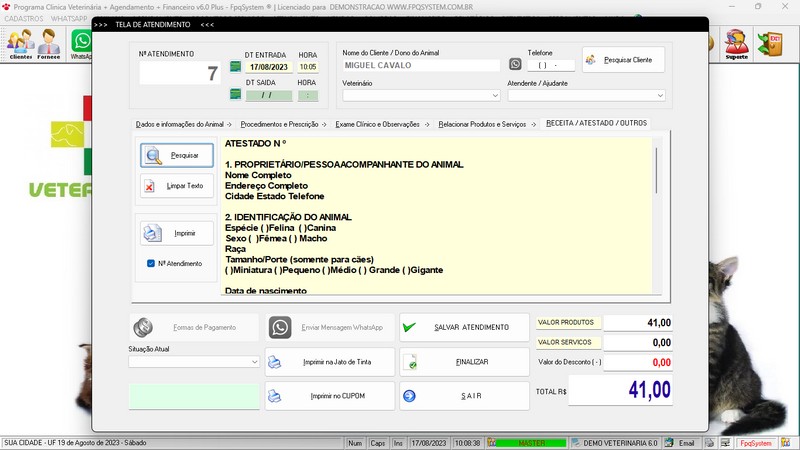Toggle the Nº Atendimento checkbox

[x=150, y=264]
